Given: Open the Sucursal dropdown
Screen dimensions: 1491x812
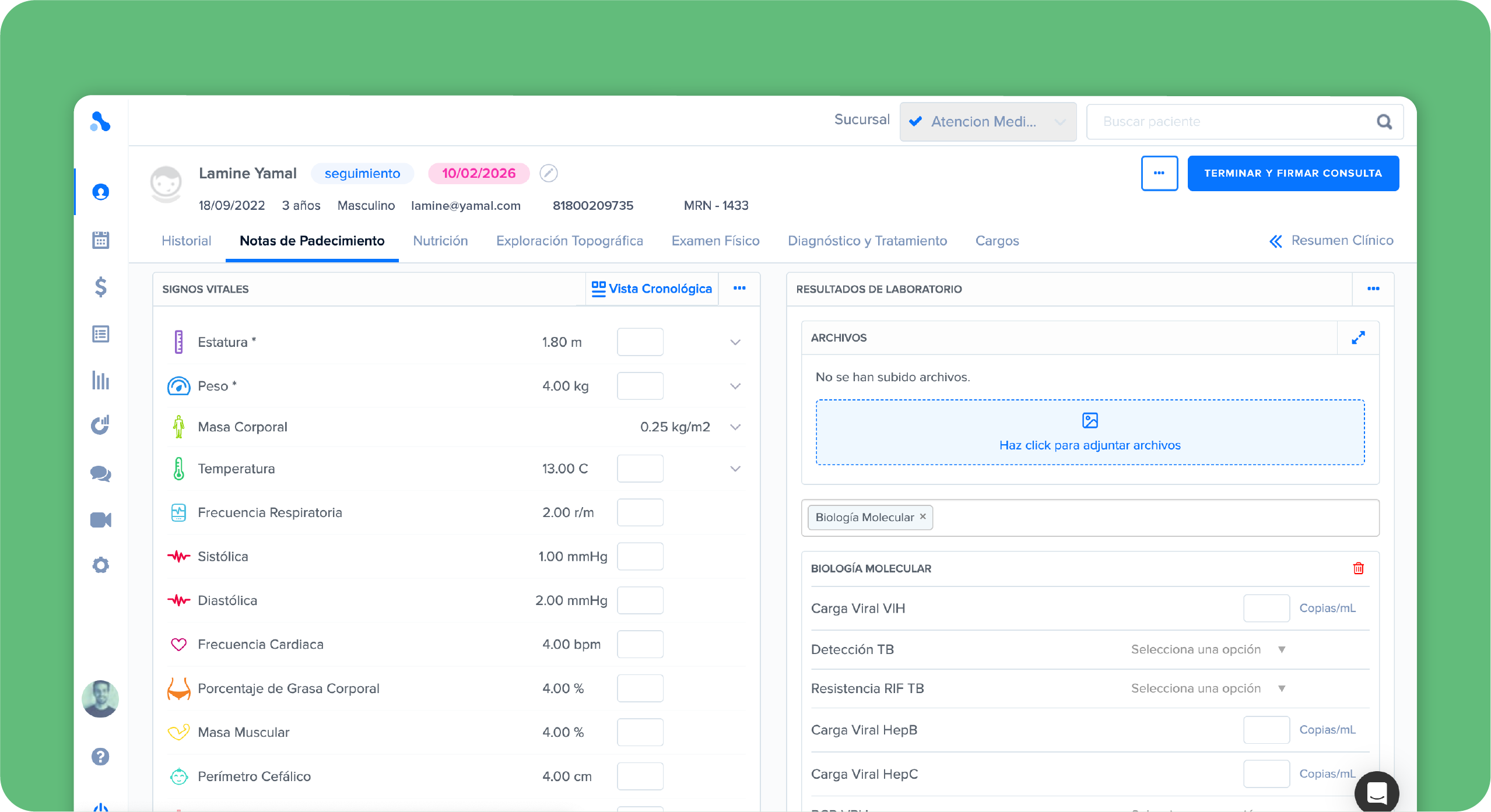Looking at the screenshot, I should [x=988, y=121].
